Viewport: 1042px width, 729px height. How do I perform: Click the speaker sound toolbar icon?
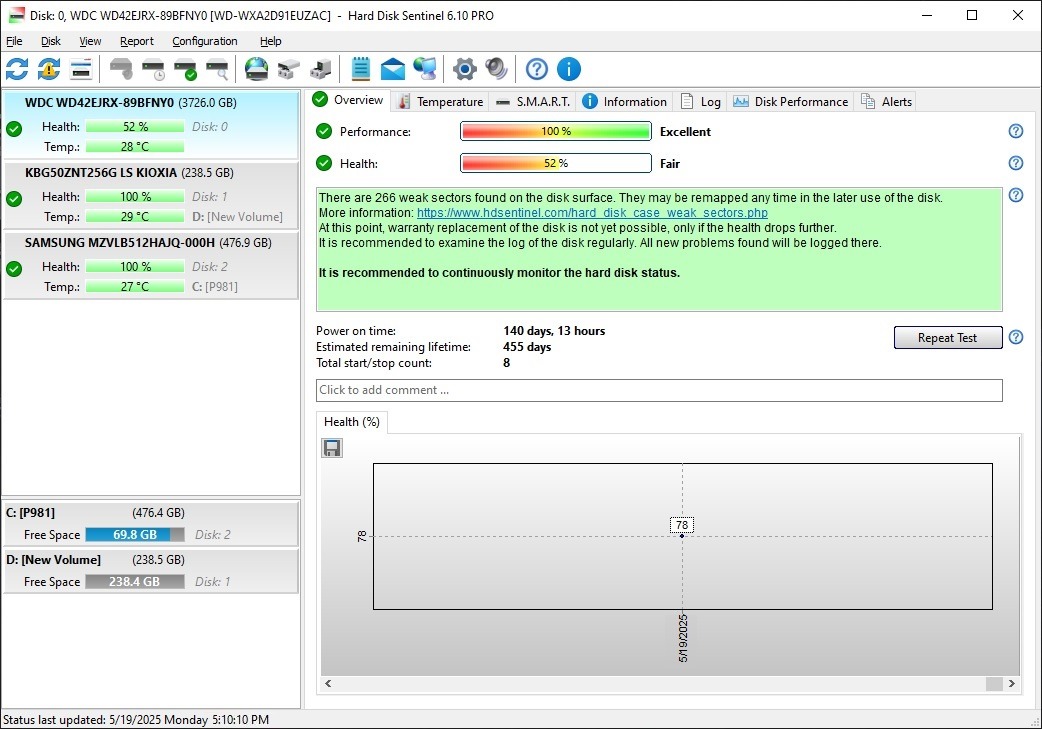pos(496,69)
